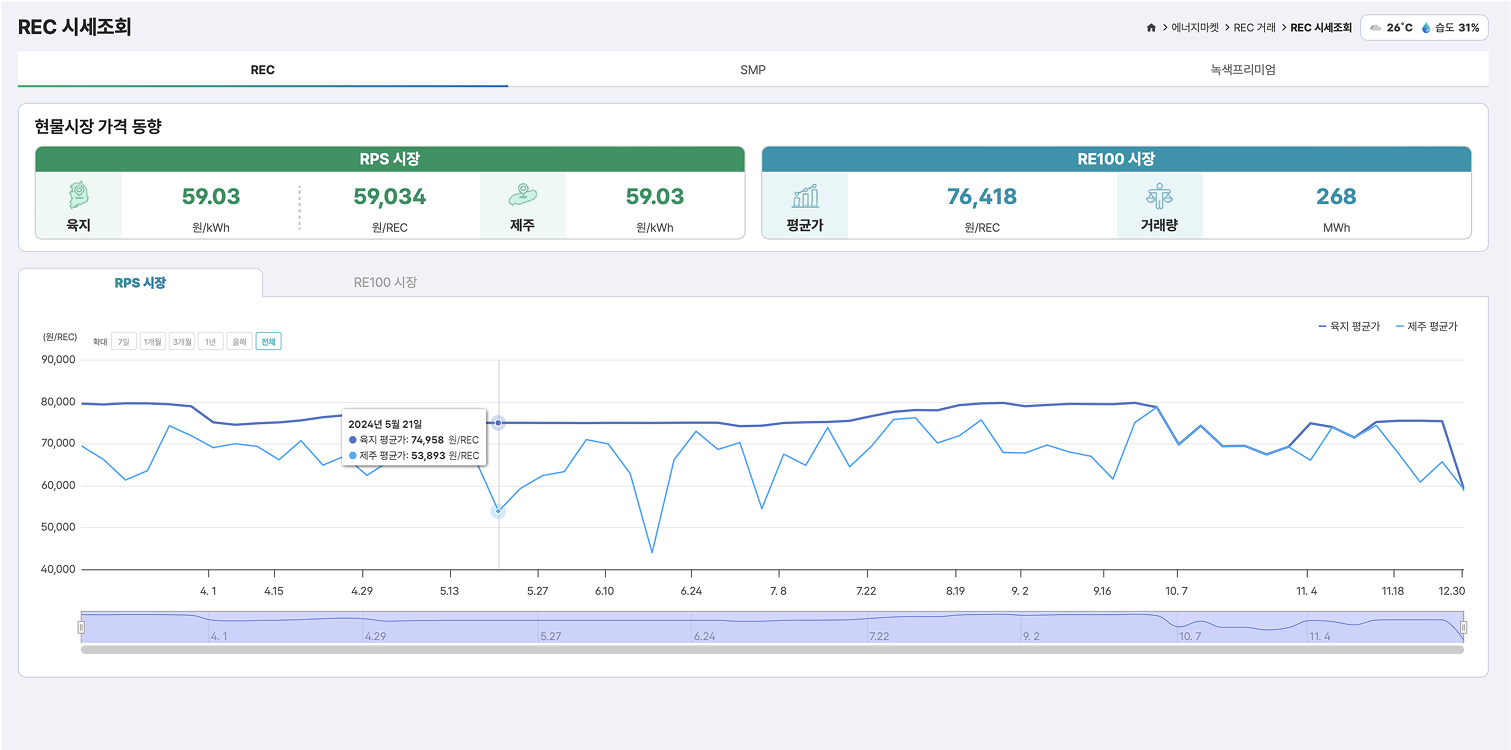This screenshot has height=750, width=1511.
Task: Select the 1개월 zoom range
Action: 153,341
